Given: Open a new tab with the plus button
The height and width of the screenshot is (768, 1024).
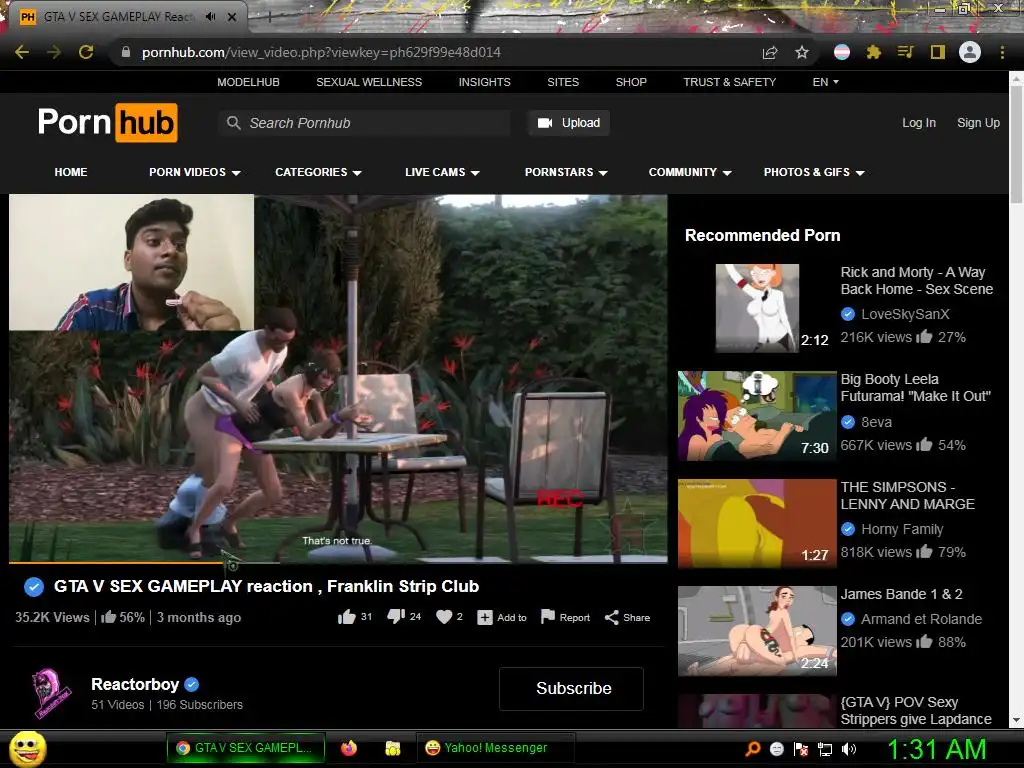Looking at the screenshot, I should point(269,18).
